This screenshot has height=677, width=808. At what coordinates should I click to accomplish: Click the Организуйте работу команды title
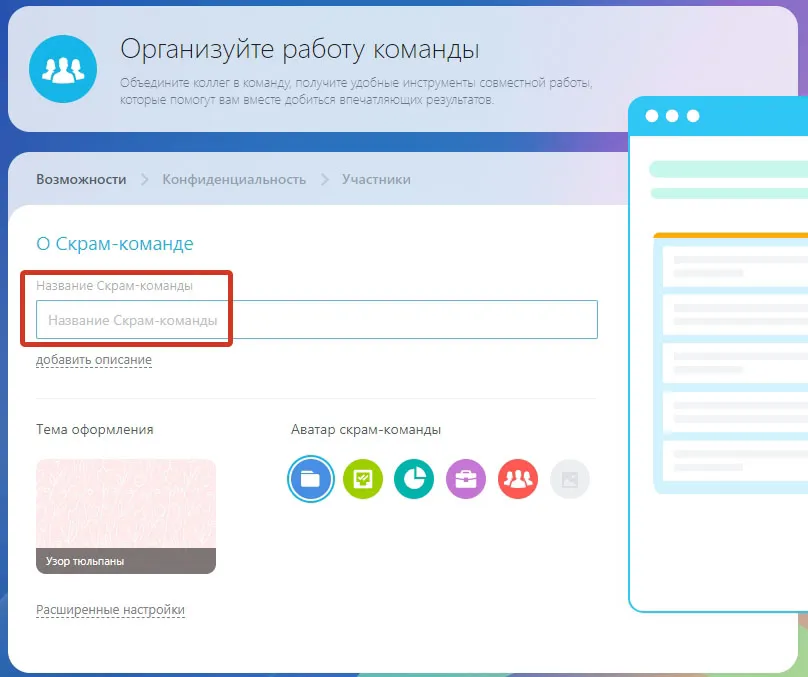300,49
